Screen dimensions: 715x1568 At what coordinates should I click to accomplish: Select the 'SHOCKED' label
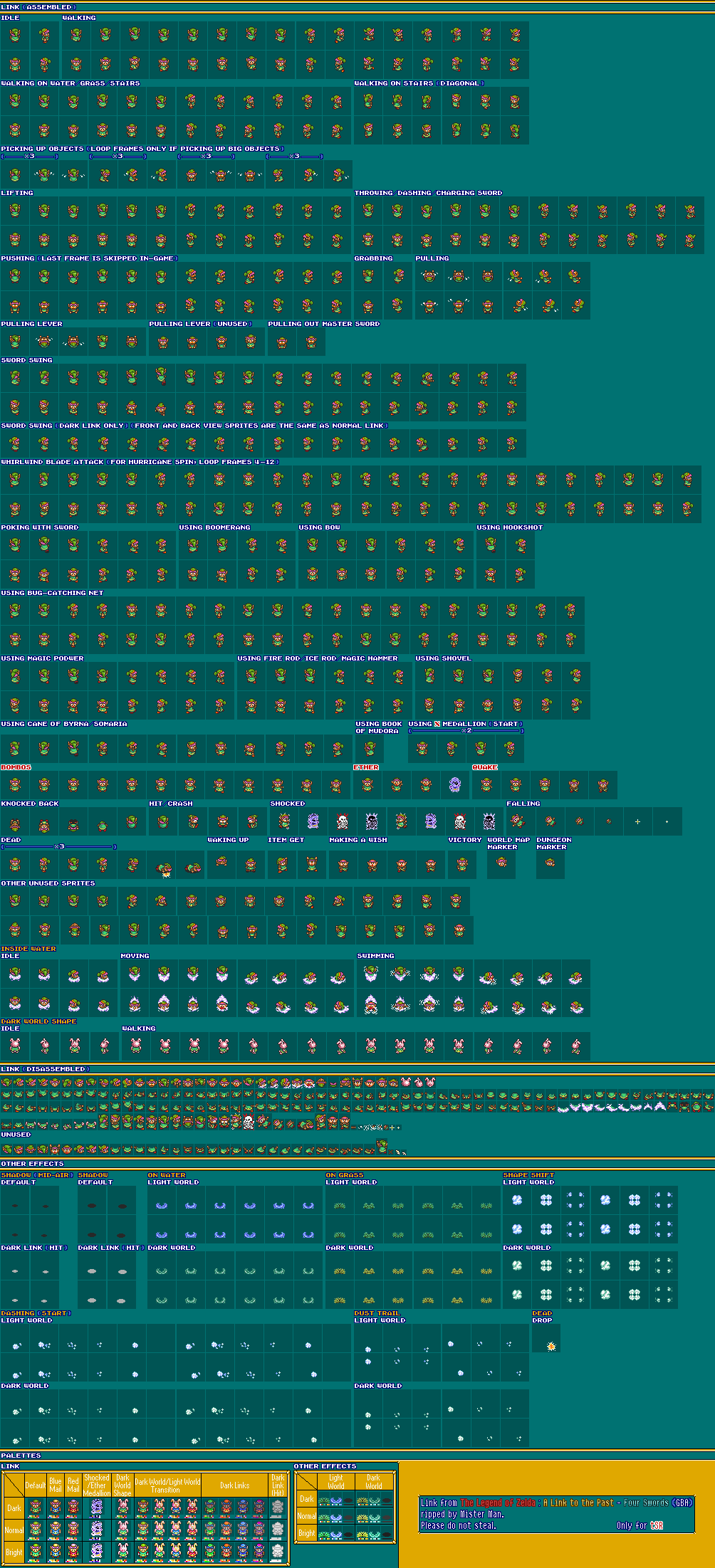point(288,804)
